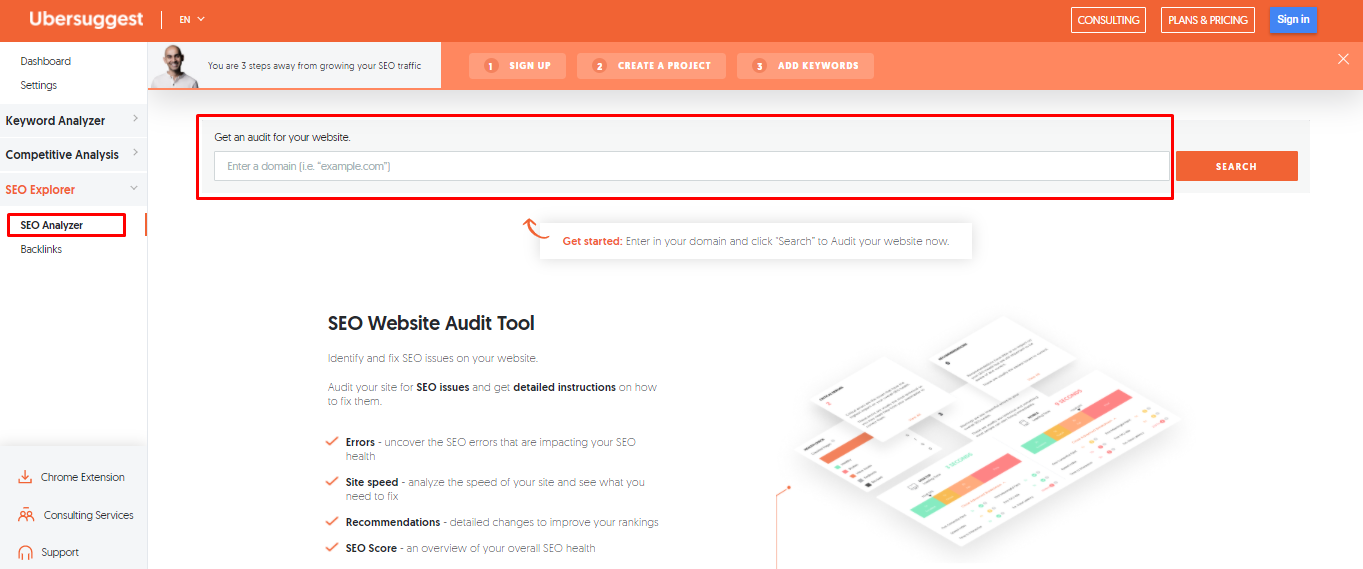
Task: Click the 'Get an audit for your website.' label
Action: tap(283, 136)
